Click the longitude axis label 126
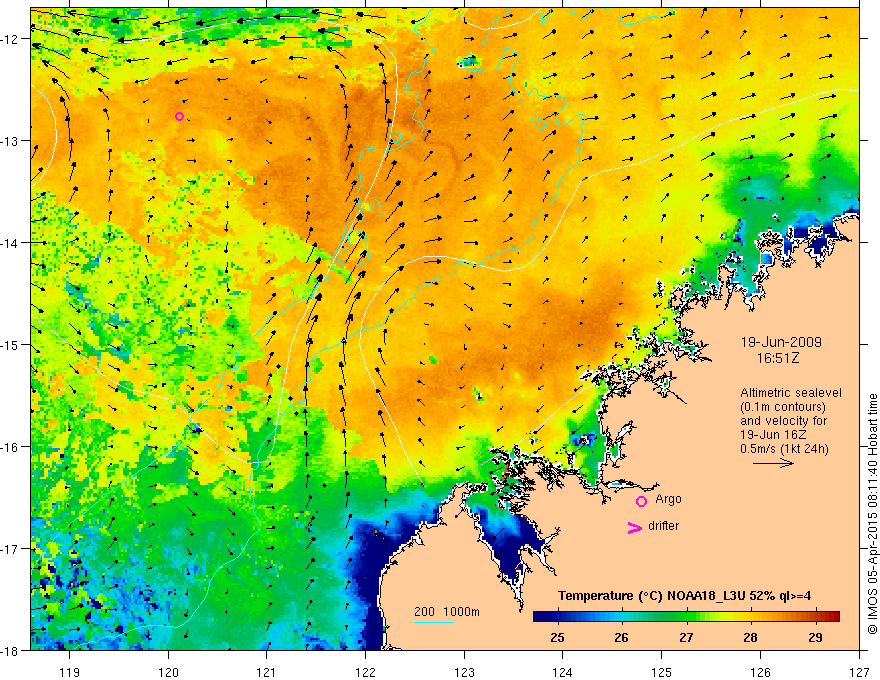This screenshot has width=880, height=680. point(760,672)
